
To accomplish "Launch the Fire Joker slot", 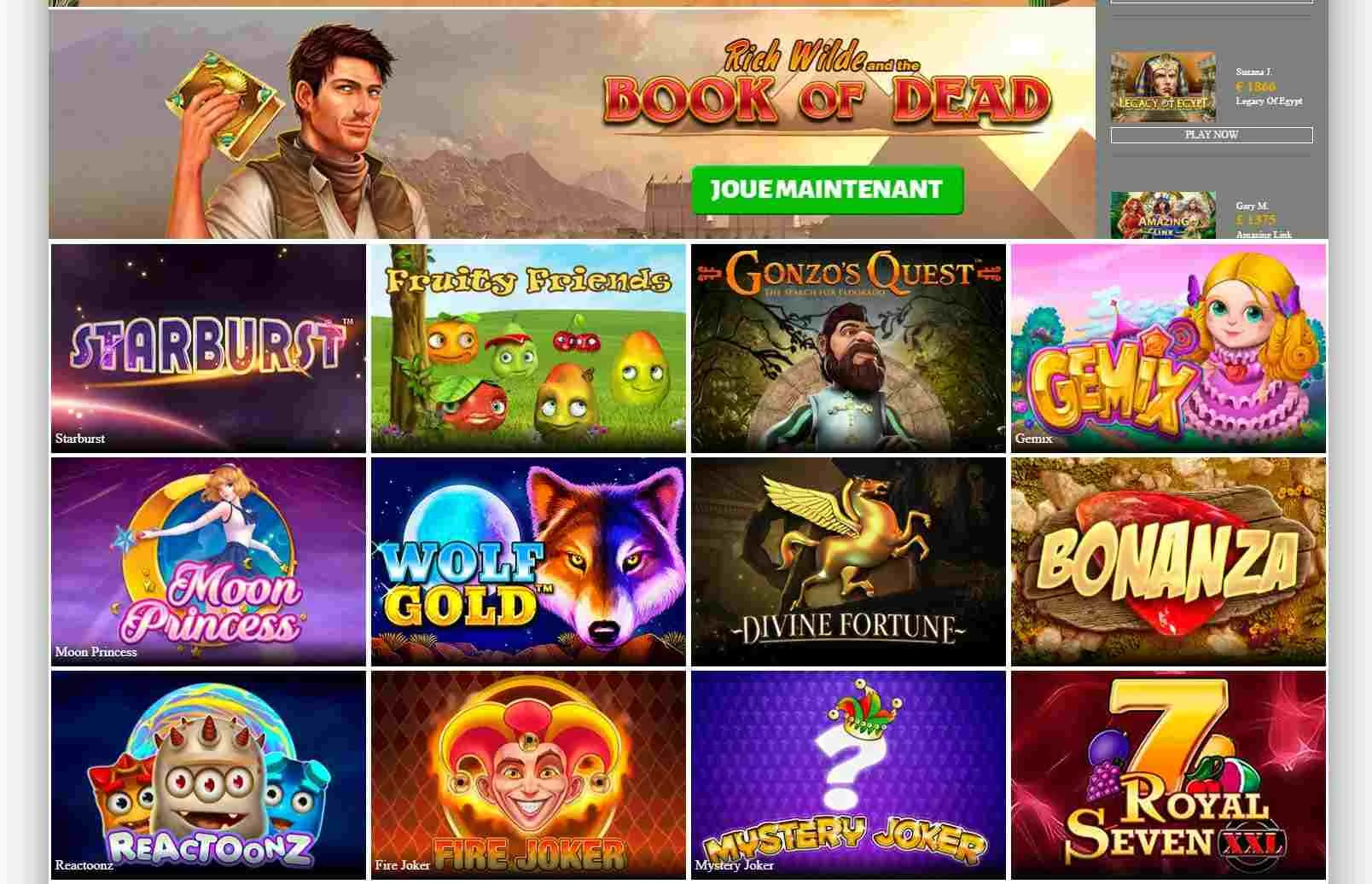I will (528, 775).
